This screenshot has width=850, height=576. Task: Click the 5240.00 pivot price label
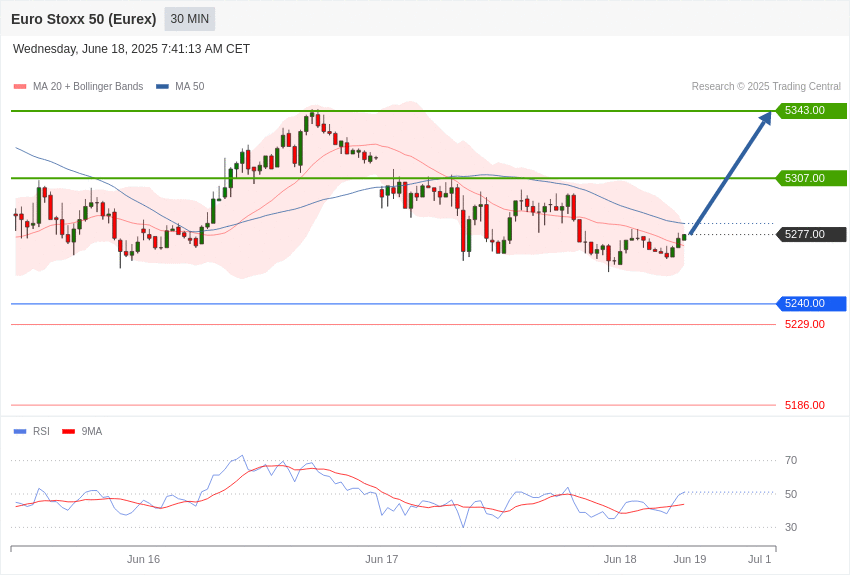pos(812,303)
